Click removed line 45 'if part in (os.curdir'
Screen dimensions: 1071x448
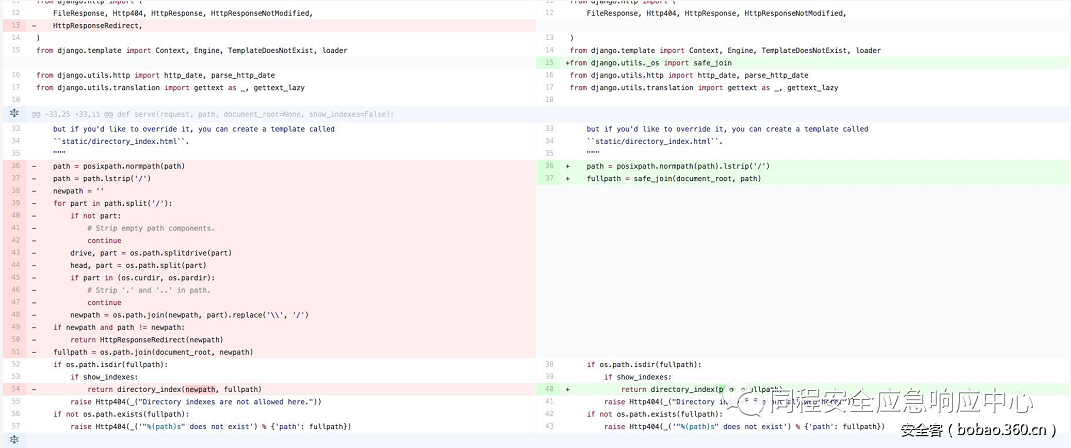[x=142, y=278]
